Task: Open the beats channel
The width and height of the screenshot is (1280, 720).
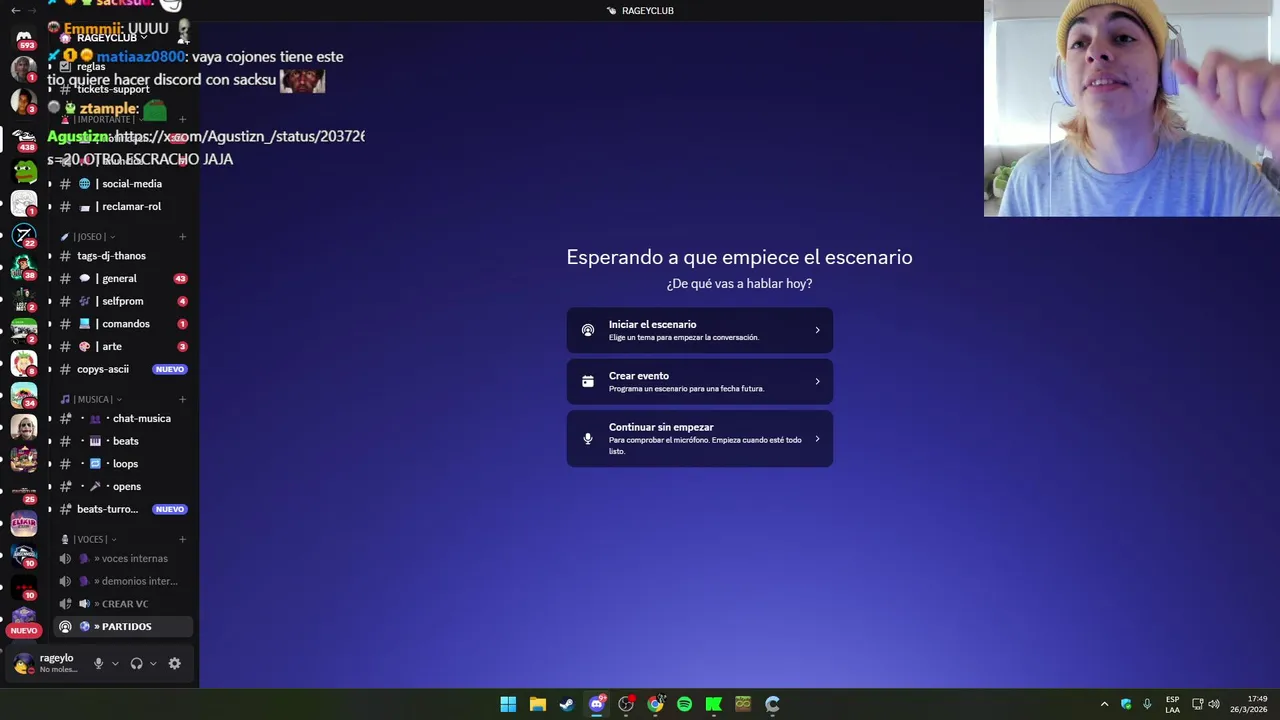Action: [x=123, y=441]
